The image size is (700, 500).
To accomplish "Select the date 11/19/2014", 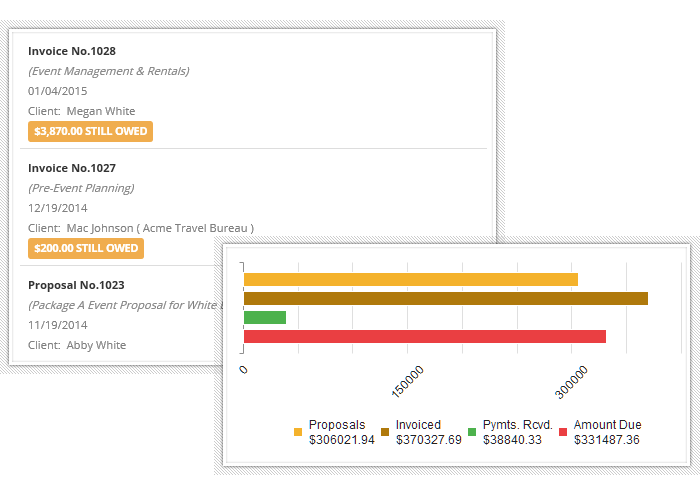I will (x=58, y=325).
